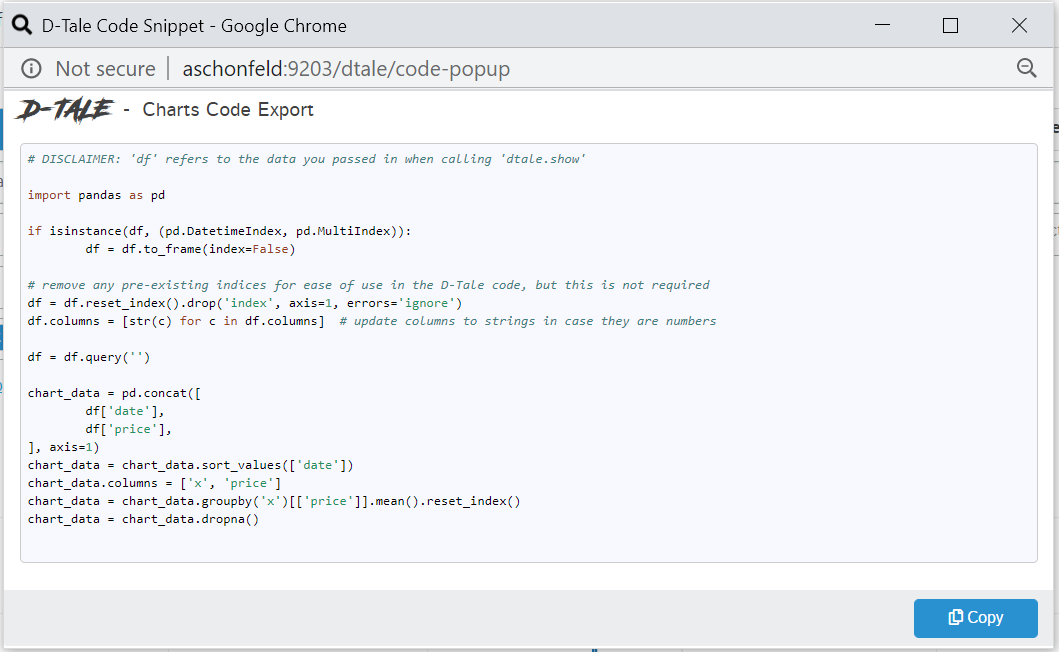This screenshot has height=652, width=1059.
Task: Click the 'update columns to strings' comment
Action: pyautogui.click(x=527, y=321)
